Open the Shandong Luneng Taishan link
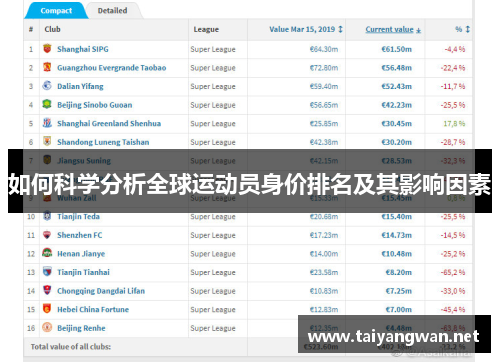Viewport: 500px width, 362px height. (x=103, y=142)
